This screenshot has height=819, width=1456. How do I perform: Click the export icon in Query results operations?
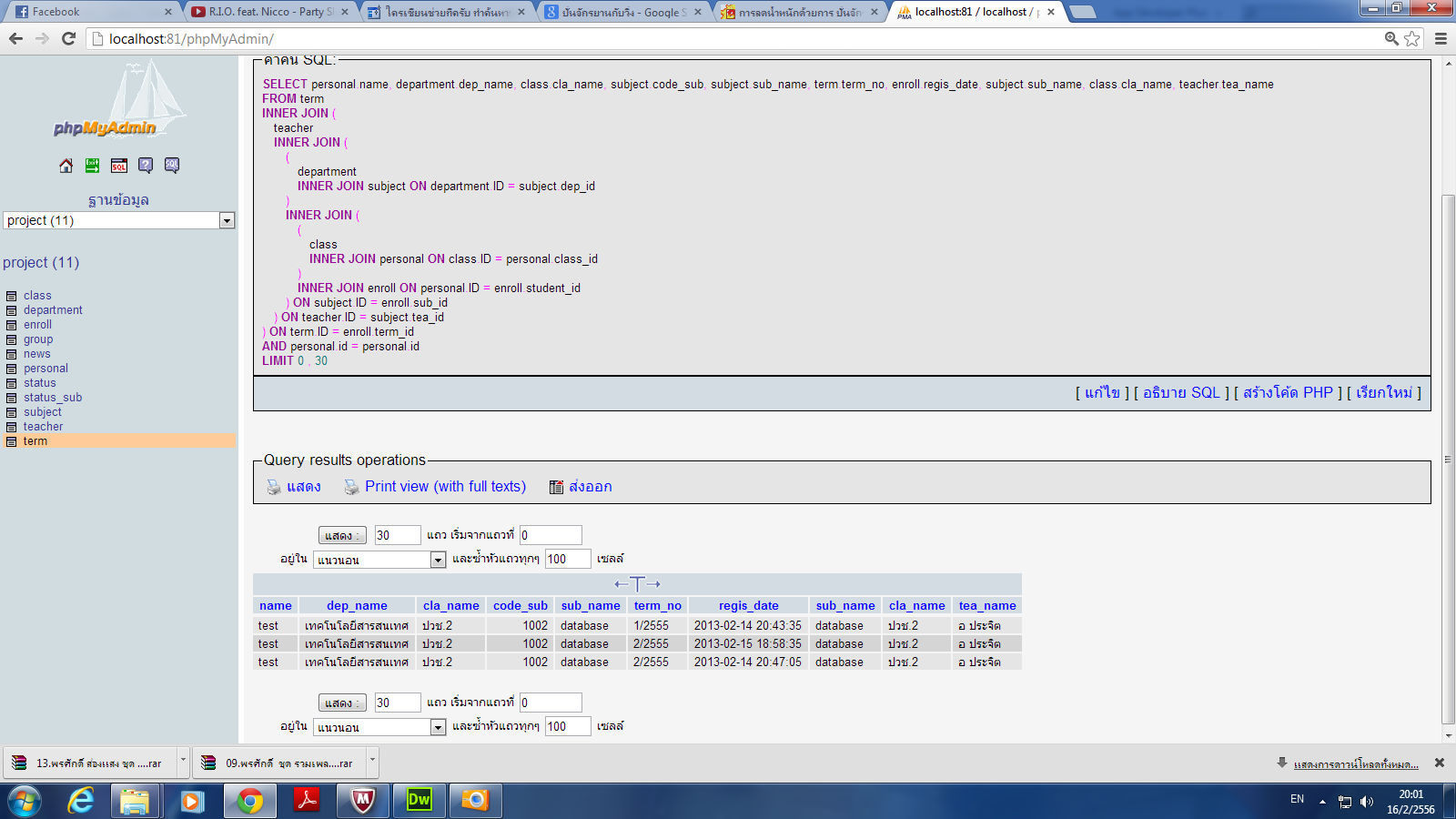(557, 487)
